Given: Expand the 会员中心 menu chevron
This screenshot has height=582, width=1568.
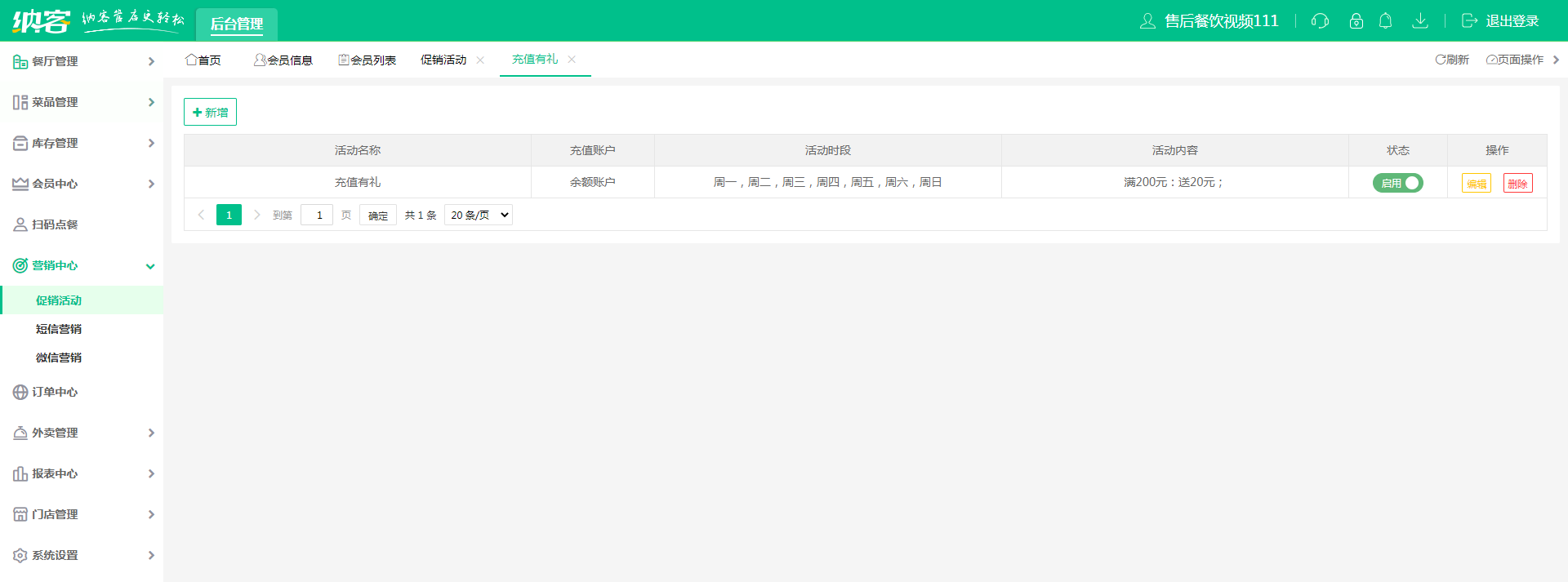Looking at the screenshot, I should (151, 184).
